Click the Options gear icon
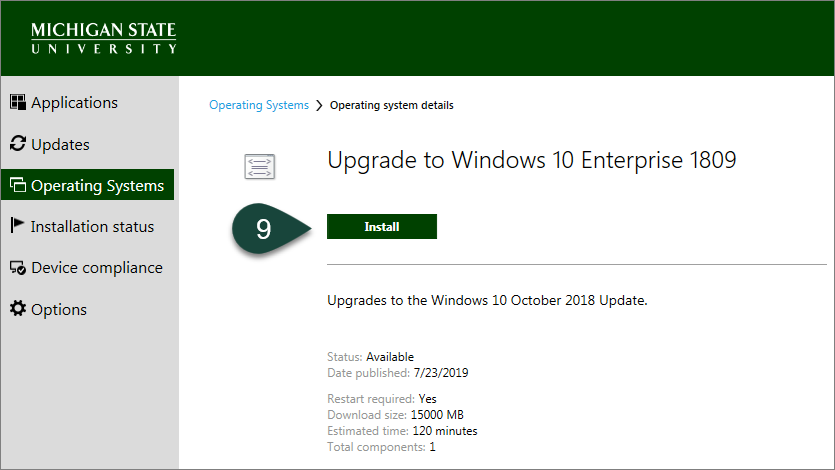835x470 pixels. pos(18,308)
